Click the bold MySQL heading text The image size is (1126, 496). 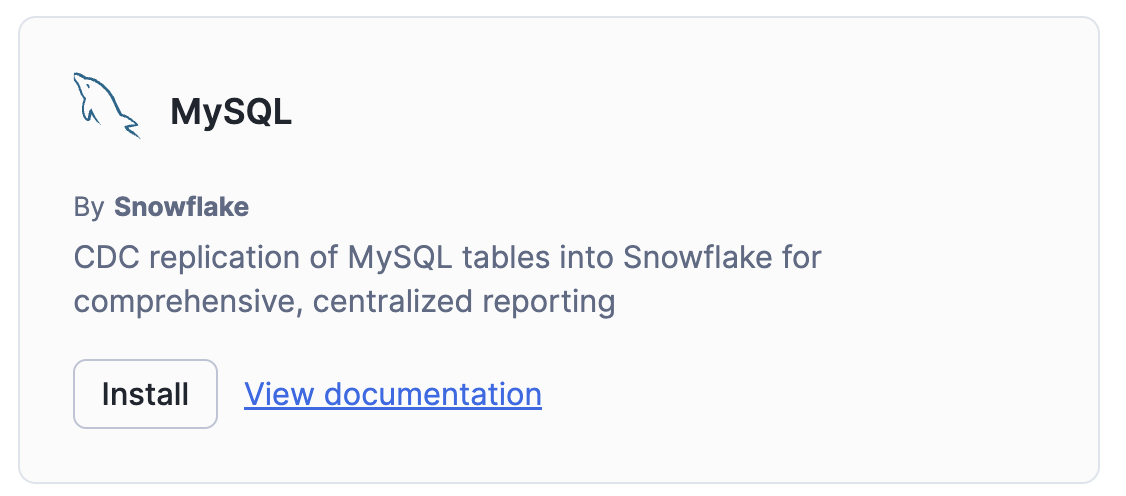(x=231, y=112)
